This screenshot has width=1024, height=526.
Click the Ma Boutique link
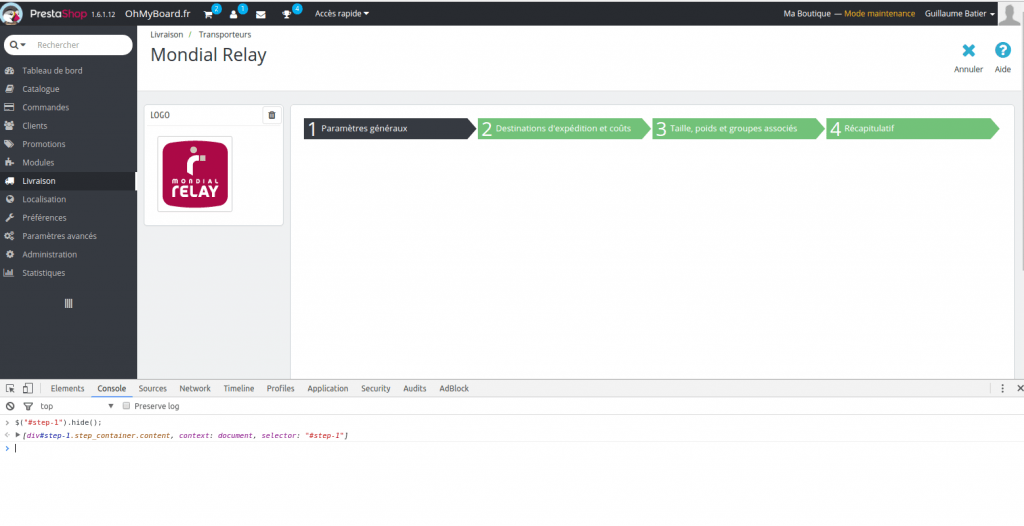click(x=807, y=13)
